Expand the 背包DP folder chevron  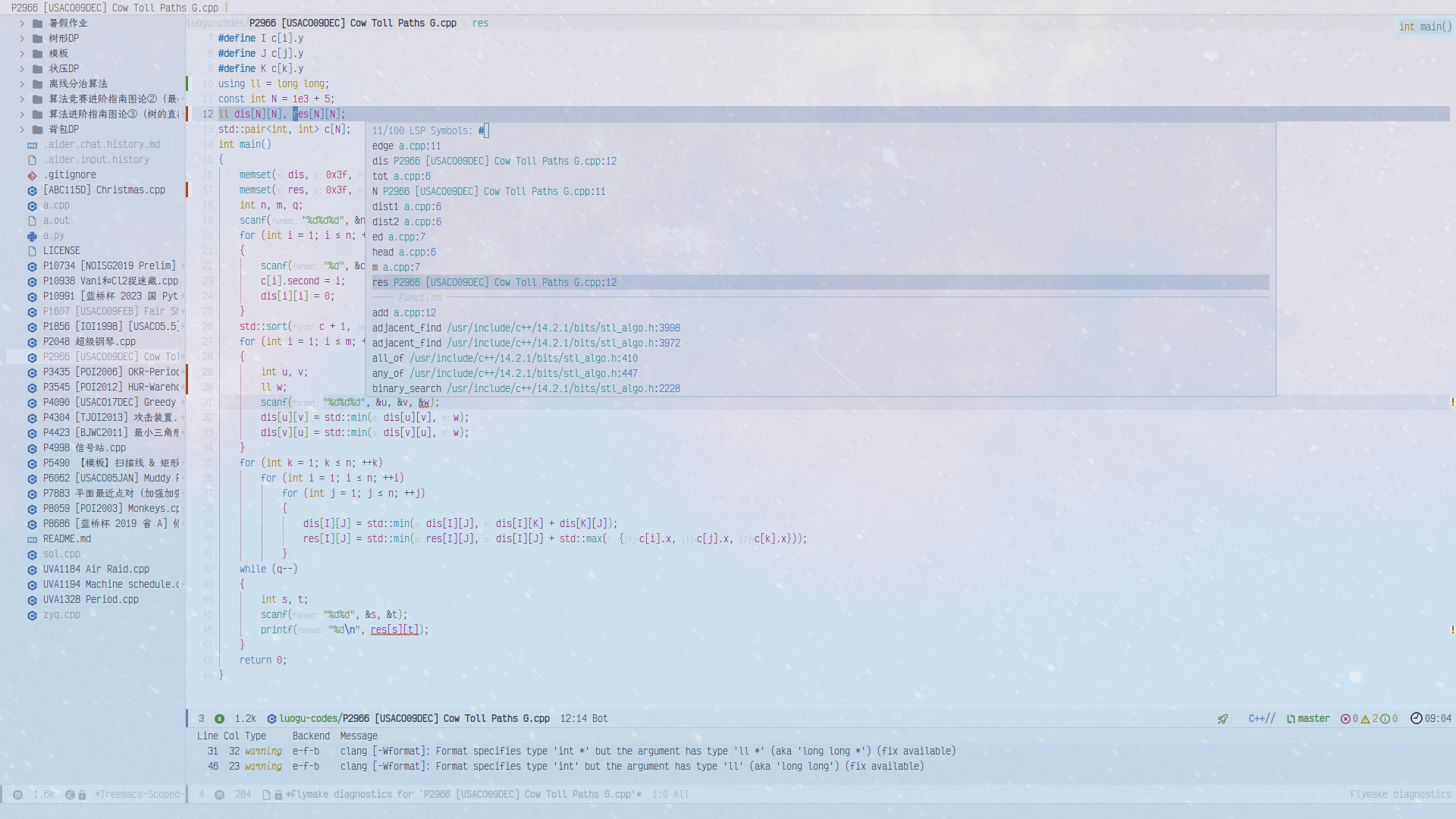tap(22, 130)
